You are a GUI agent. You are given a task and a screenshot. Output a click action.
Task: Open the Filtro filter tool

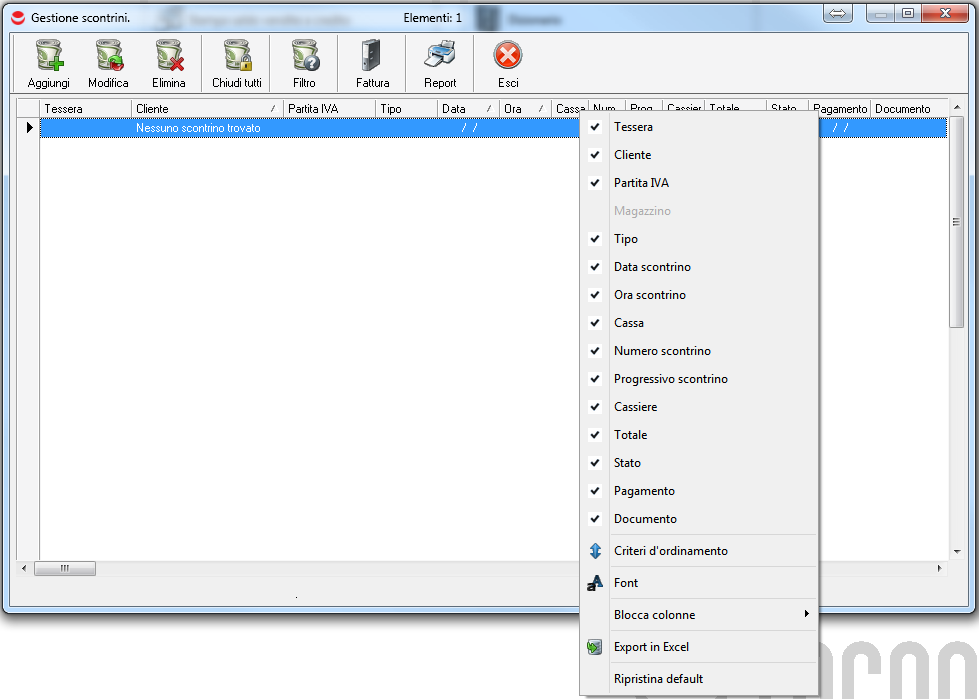pos(304,57)
